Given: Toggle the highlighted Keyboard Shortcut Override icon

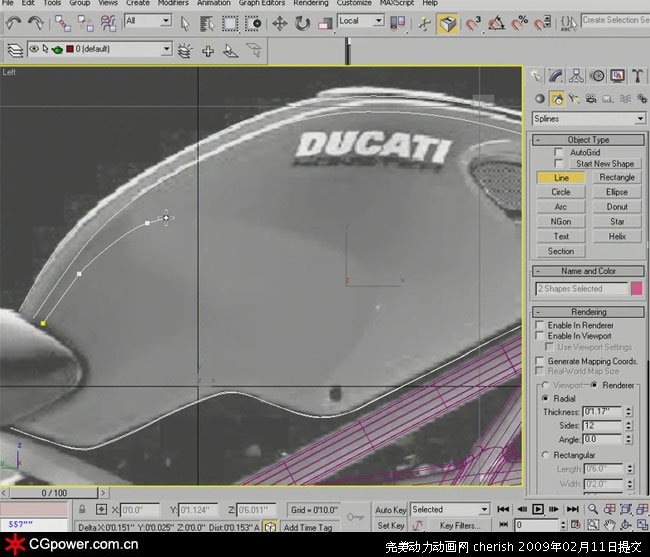Looking at the screenshot, I should (x=447, y=24).
